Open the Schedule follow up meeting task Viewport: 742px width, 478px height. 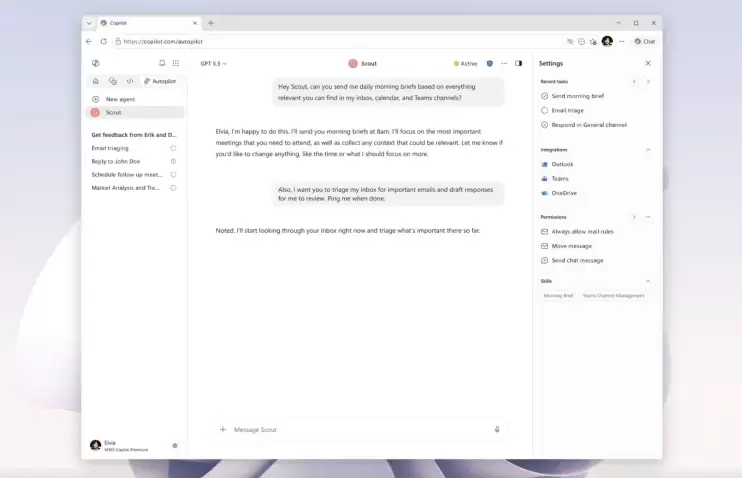click(x=126, y=175)
